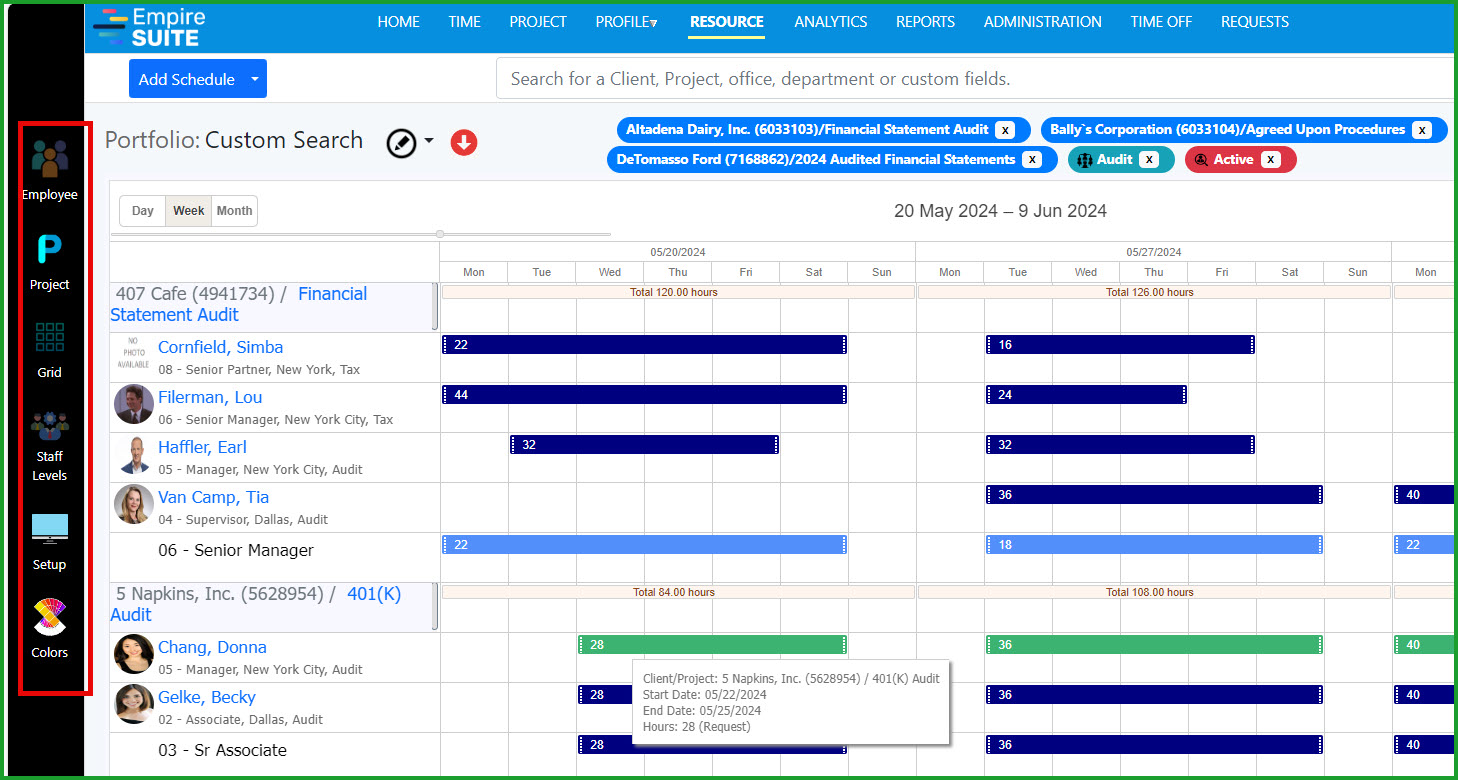Open Staff Levels sidebar icon
Viewport: 1458px width, 780px height.
coord(49,426)
